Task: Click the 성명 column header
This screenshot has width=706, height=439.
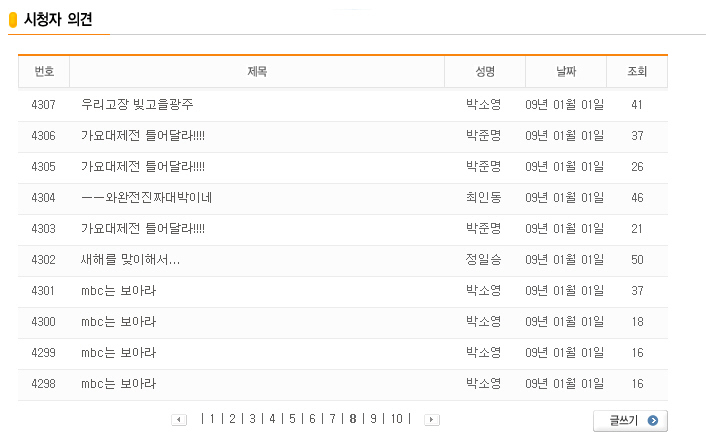Action: tap(485, 72)
